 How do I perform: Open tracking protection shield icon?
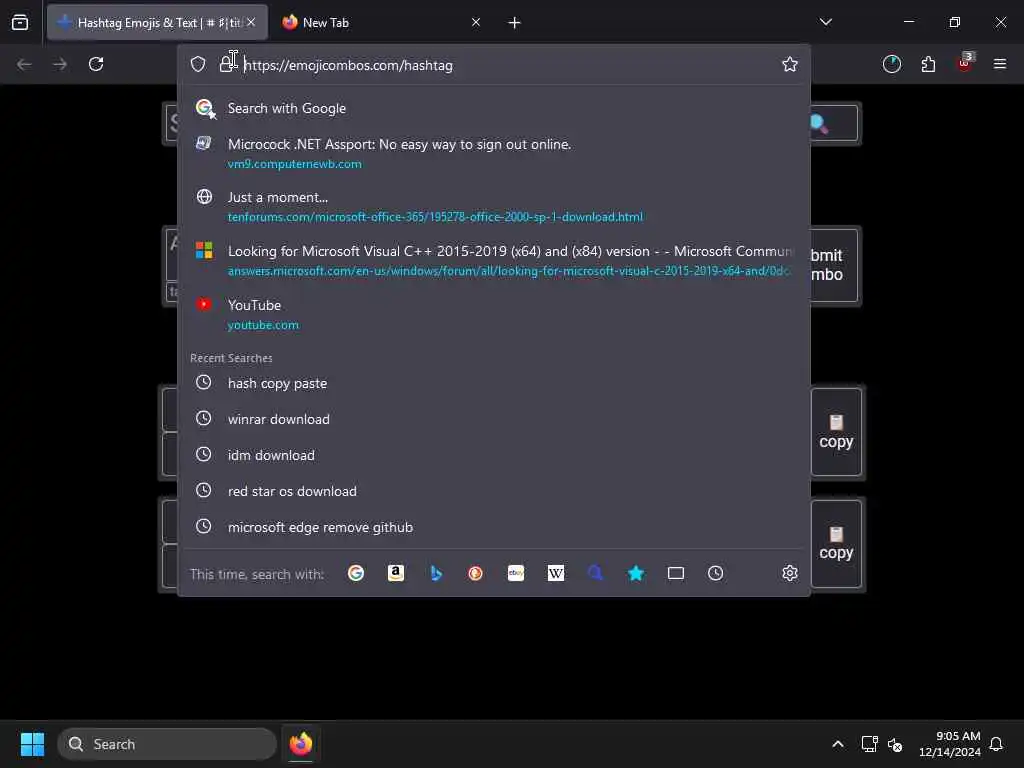coord(198,64)
